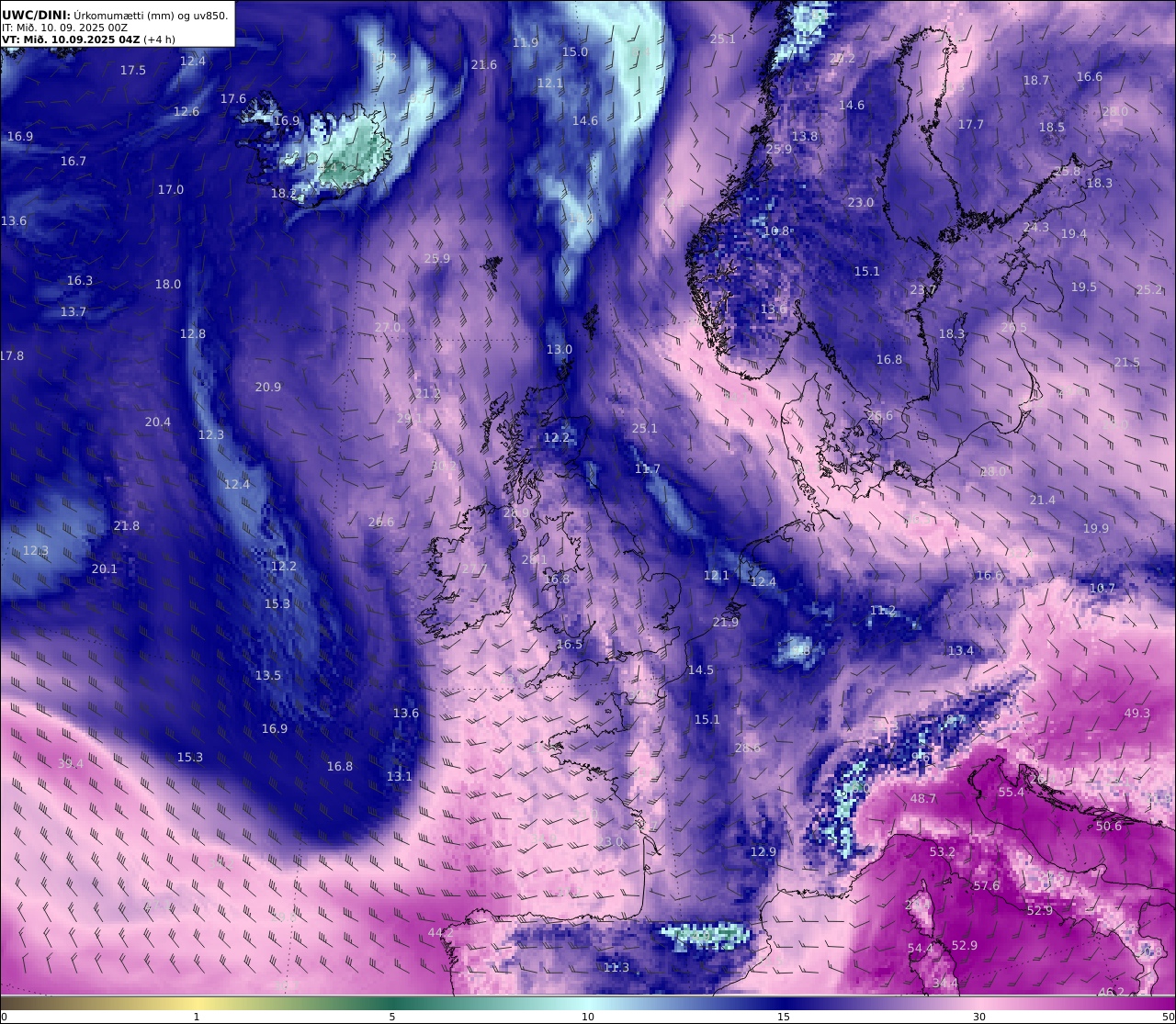Click the 49.3 value label
This screenshot has width=1176, height=1024.
pyautogui.click(x=1137, y=714)
